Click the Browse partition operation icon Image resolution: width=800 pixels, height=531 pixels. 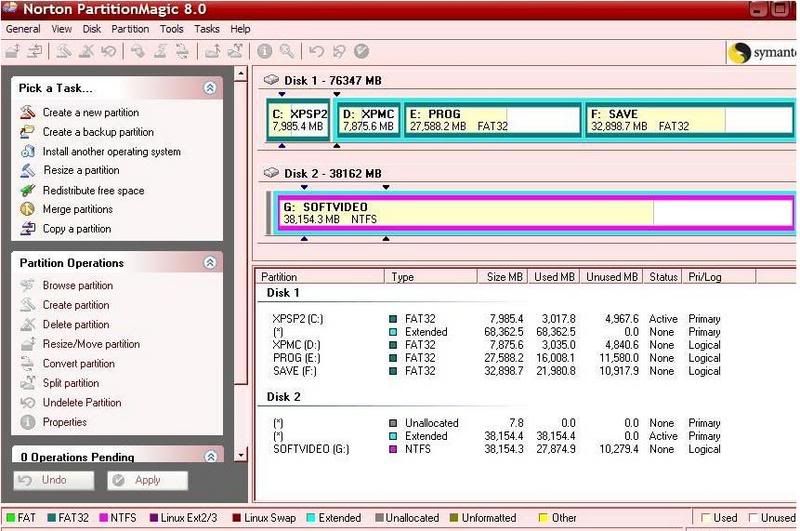(27, 285)
